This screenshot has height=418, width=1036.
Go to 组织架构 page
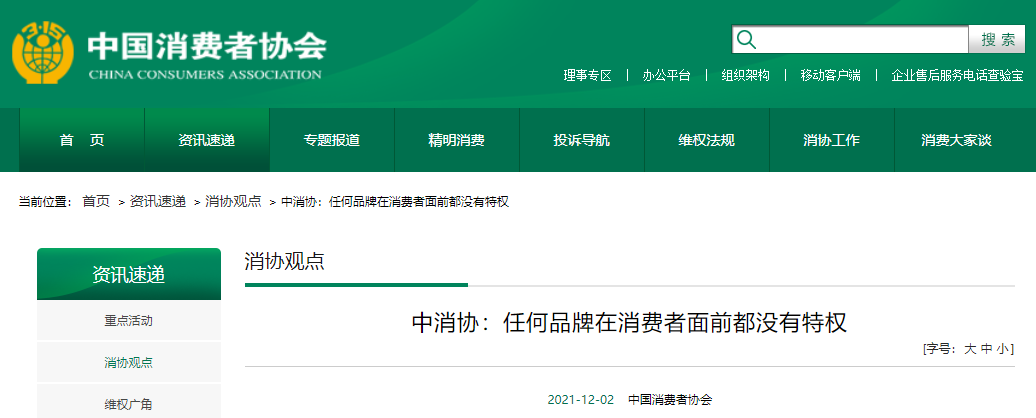pyautogui.click(x=745, y=76)
